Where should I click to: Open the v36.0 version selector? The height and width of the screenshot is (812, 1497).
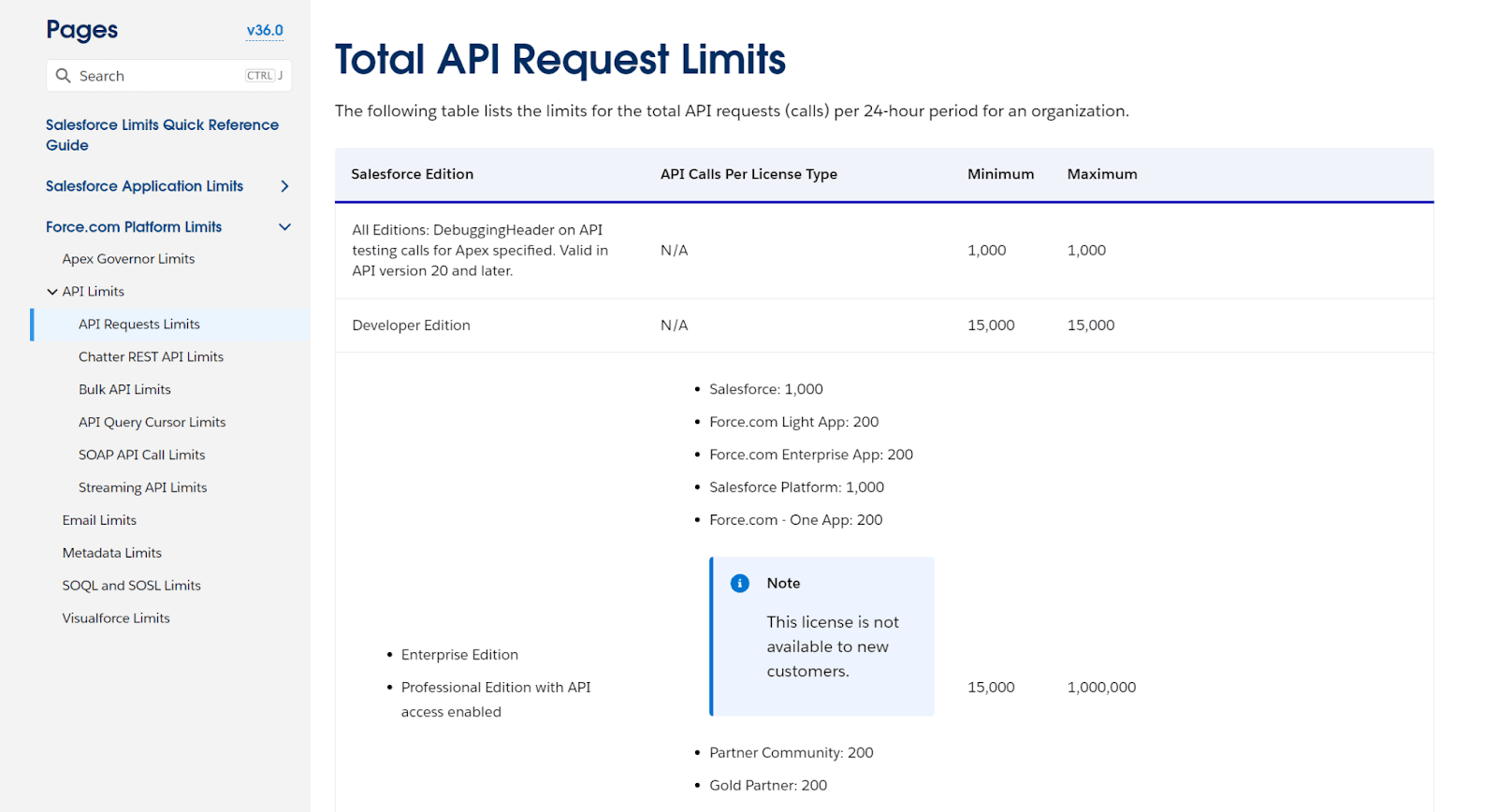coord(265,31)
